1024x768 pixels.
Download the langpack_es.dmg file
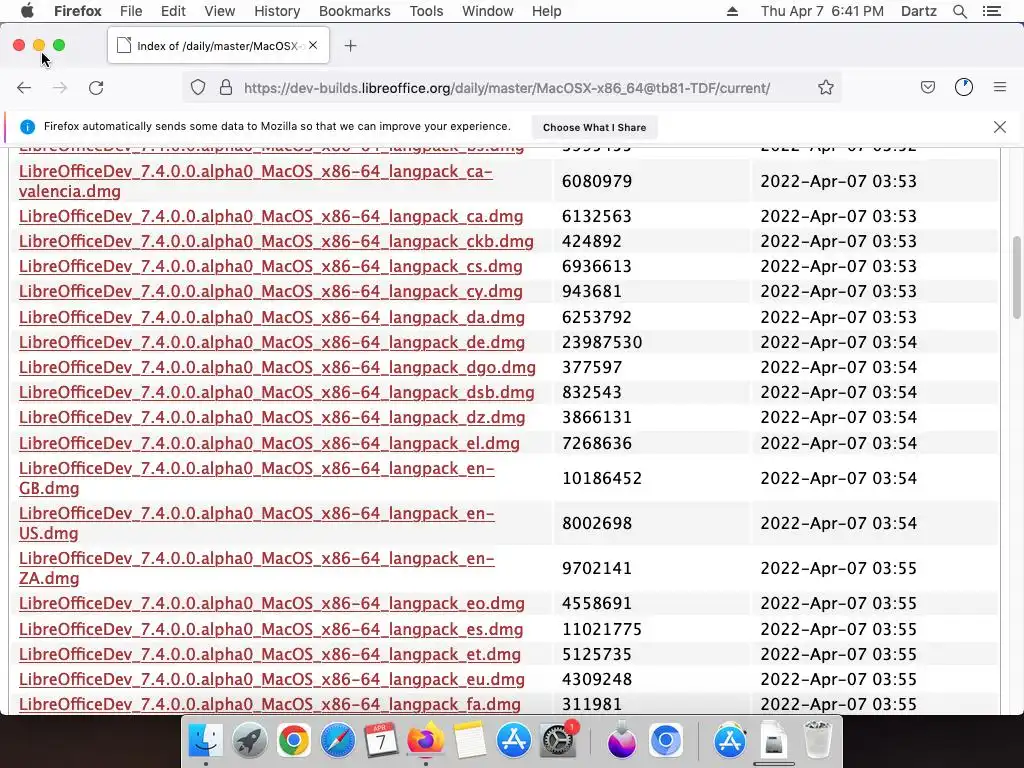coord(271,630)
